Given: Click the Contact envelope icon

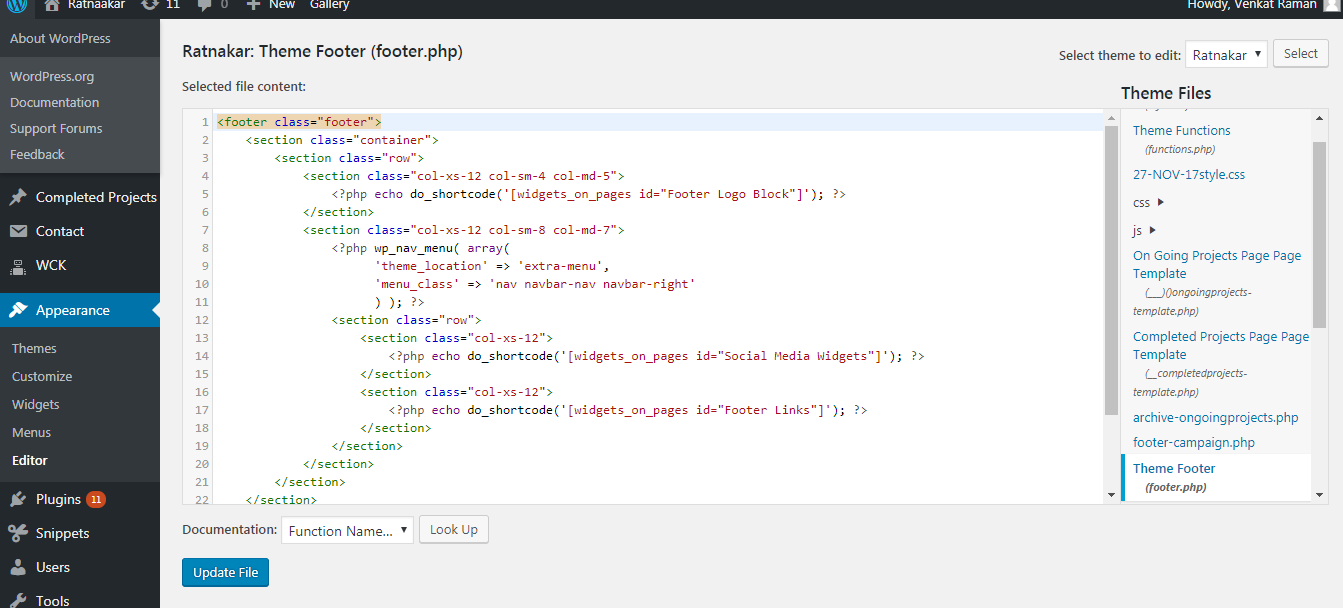Looking at the screenshot, I should 18,231.
